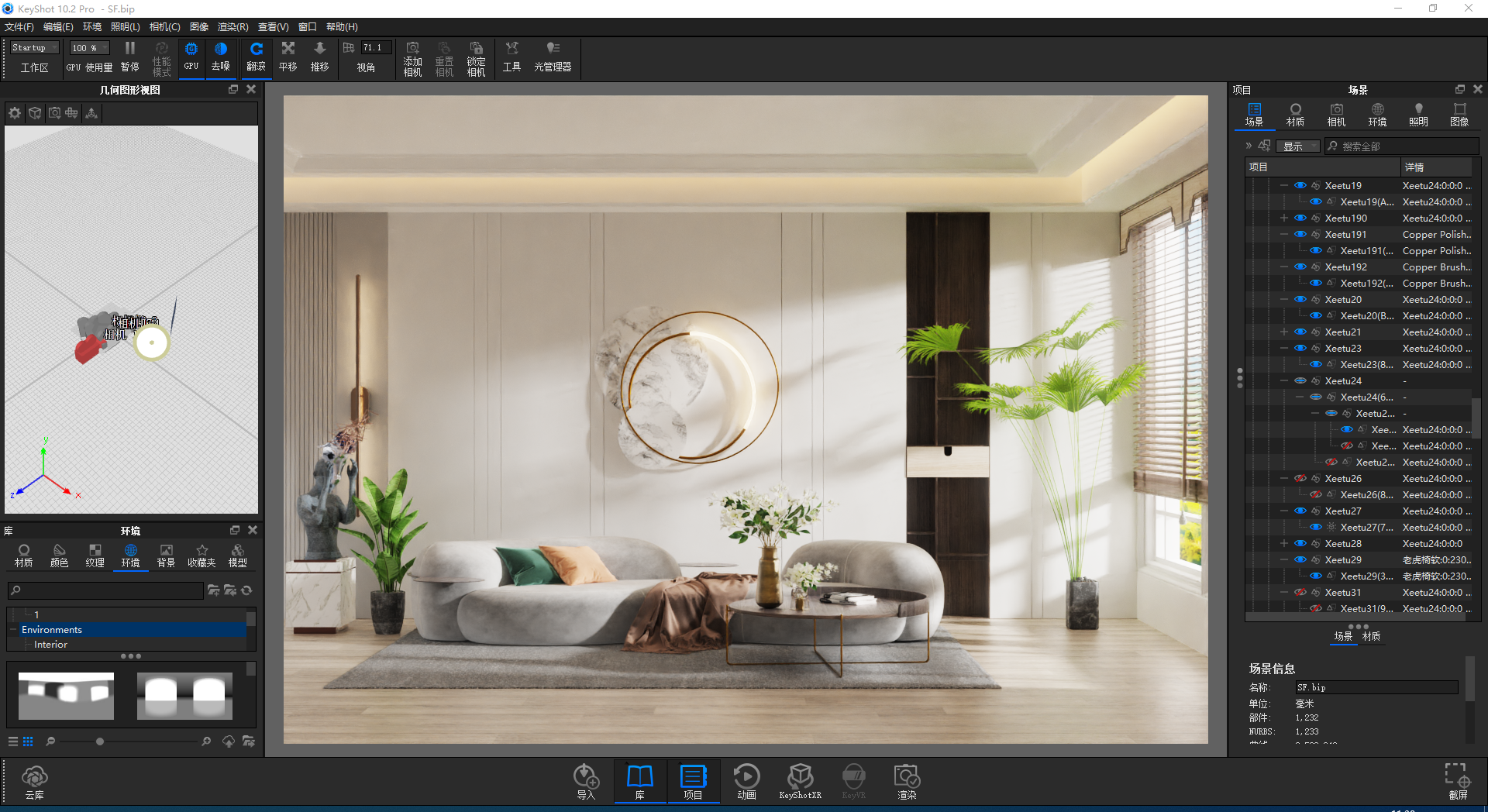Click the GPU mode icon in toolbar
The width and height of the screenshot is (1488, 812).
pyautogui.click(x=191, y=57)
